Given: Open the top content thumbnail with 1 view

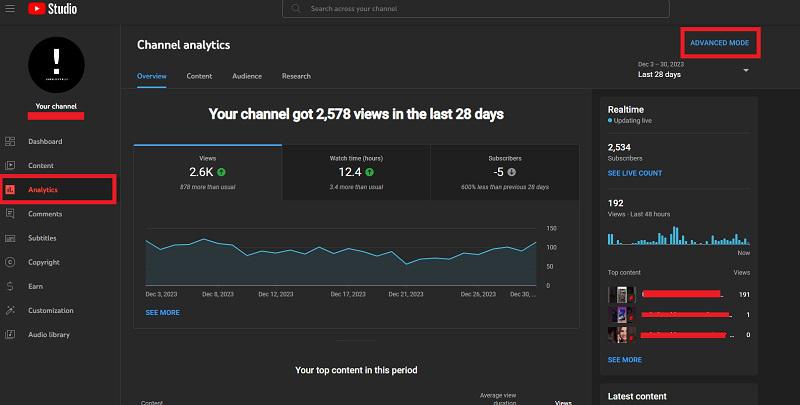Looking at the screenshot, I should point(621,315).
